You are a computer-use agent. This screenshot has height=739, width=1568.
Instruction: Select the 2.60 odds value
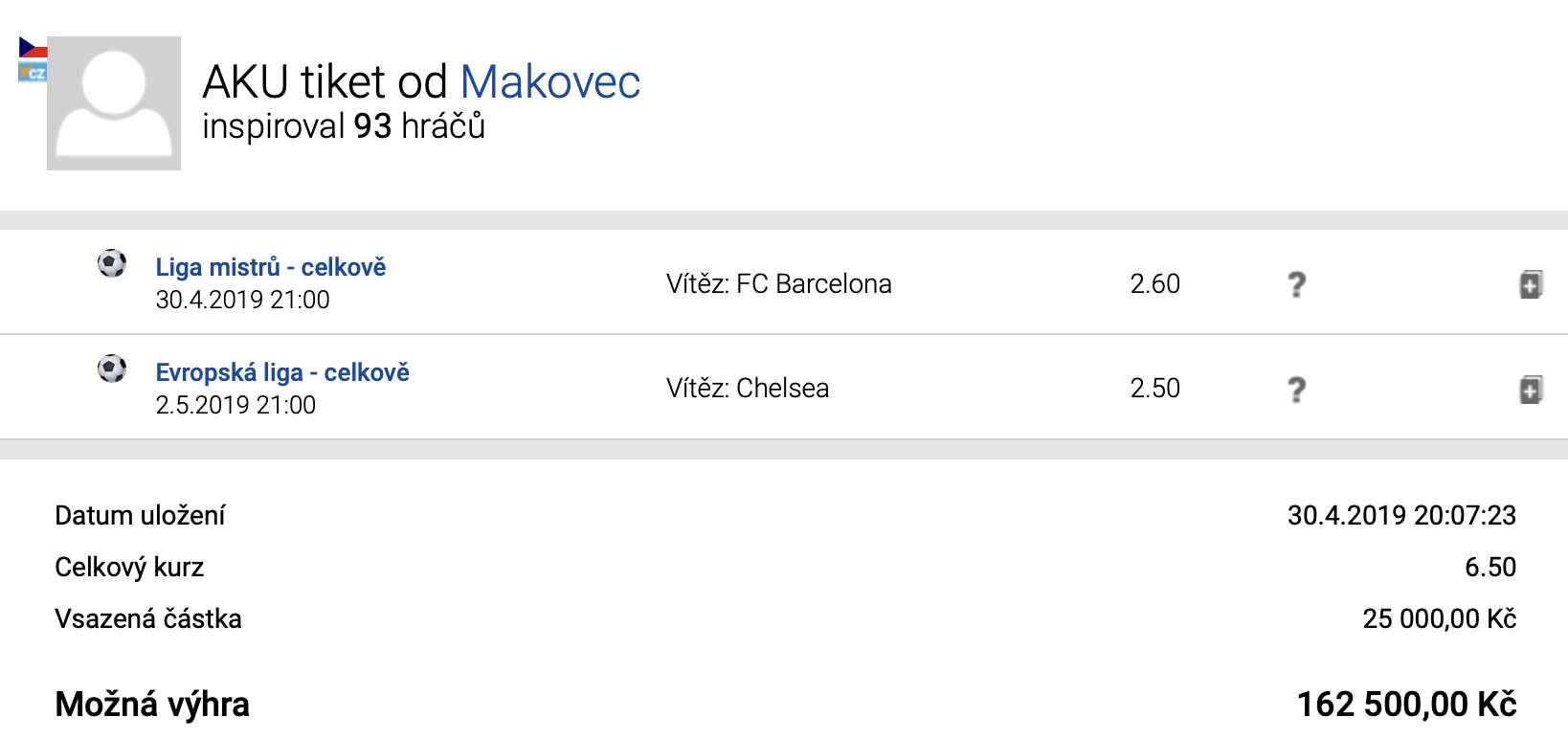click(1154, 284)
